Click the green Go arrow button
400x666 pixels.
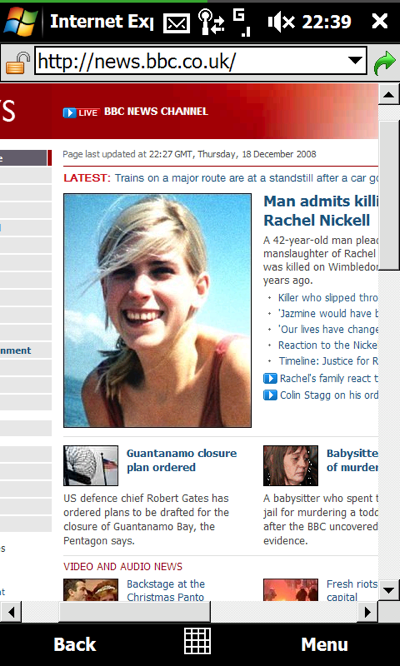point(384,64)
